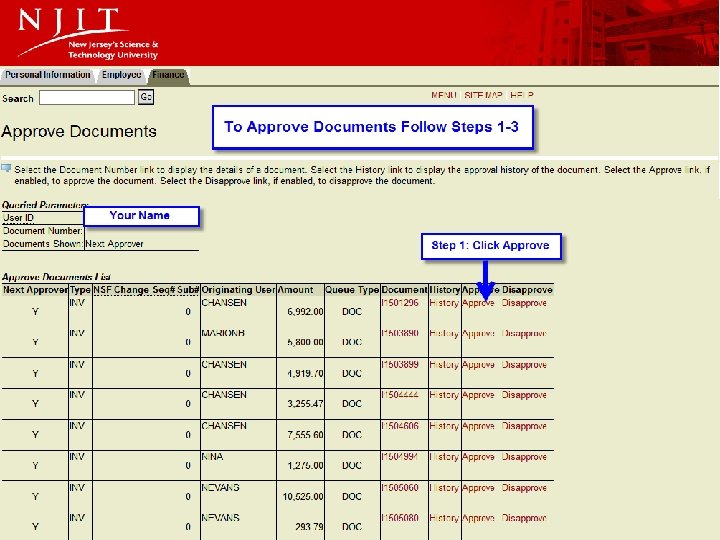Open the SITE MAP link

click(483, 95)
